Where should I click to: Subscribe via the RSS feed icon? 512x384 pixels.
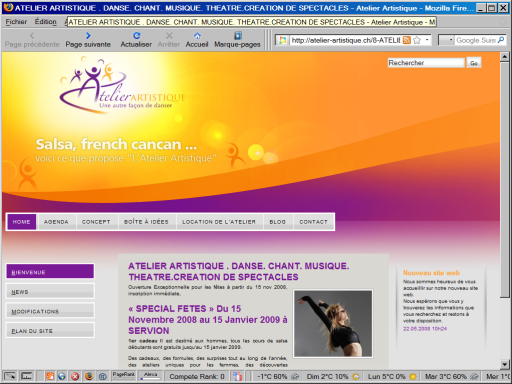407,40
